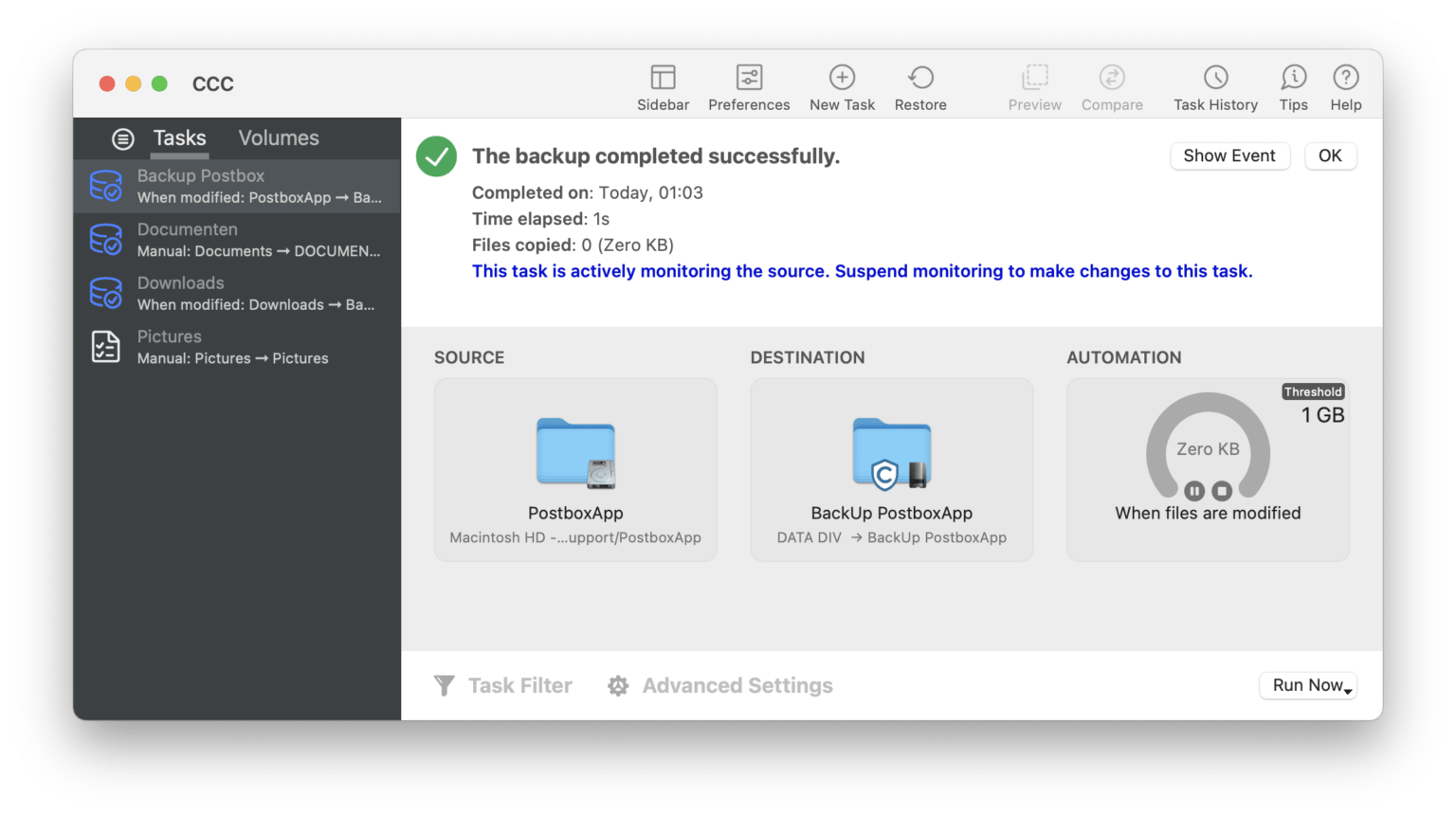The image size is (1456, 817).
Task: Click the green success checkmark icon
Action: tap(436, 156)
